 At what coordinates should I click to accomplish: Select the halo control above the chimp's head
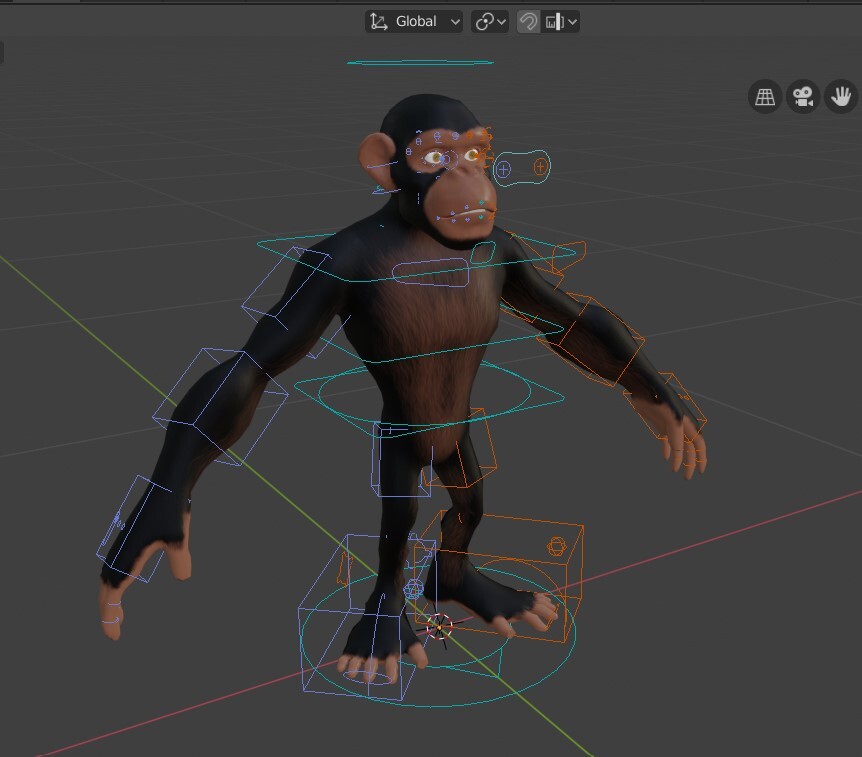[x=421, y=61]
